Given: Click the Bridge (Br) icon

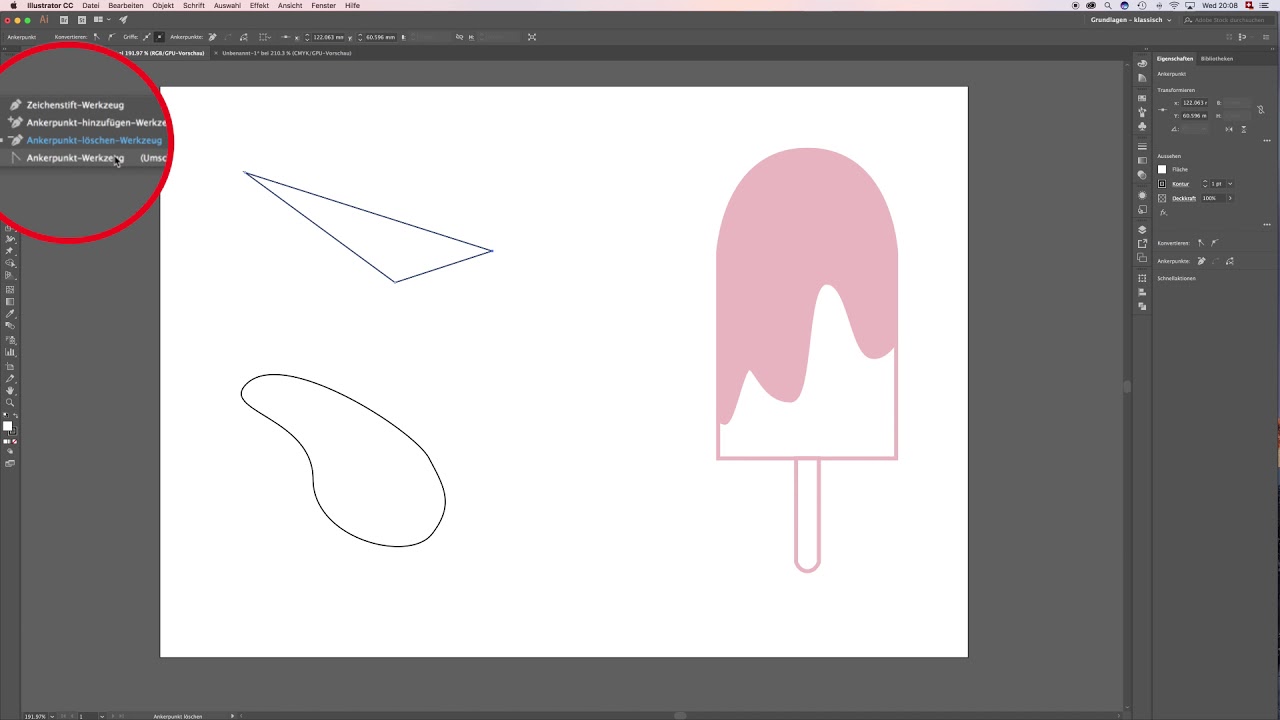Looking at the screenshot, I should coord(65,20).
